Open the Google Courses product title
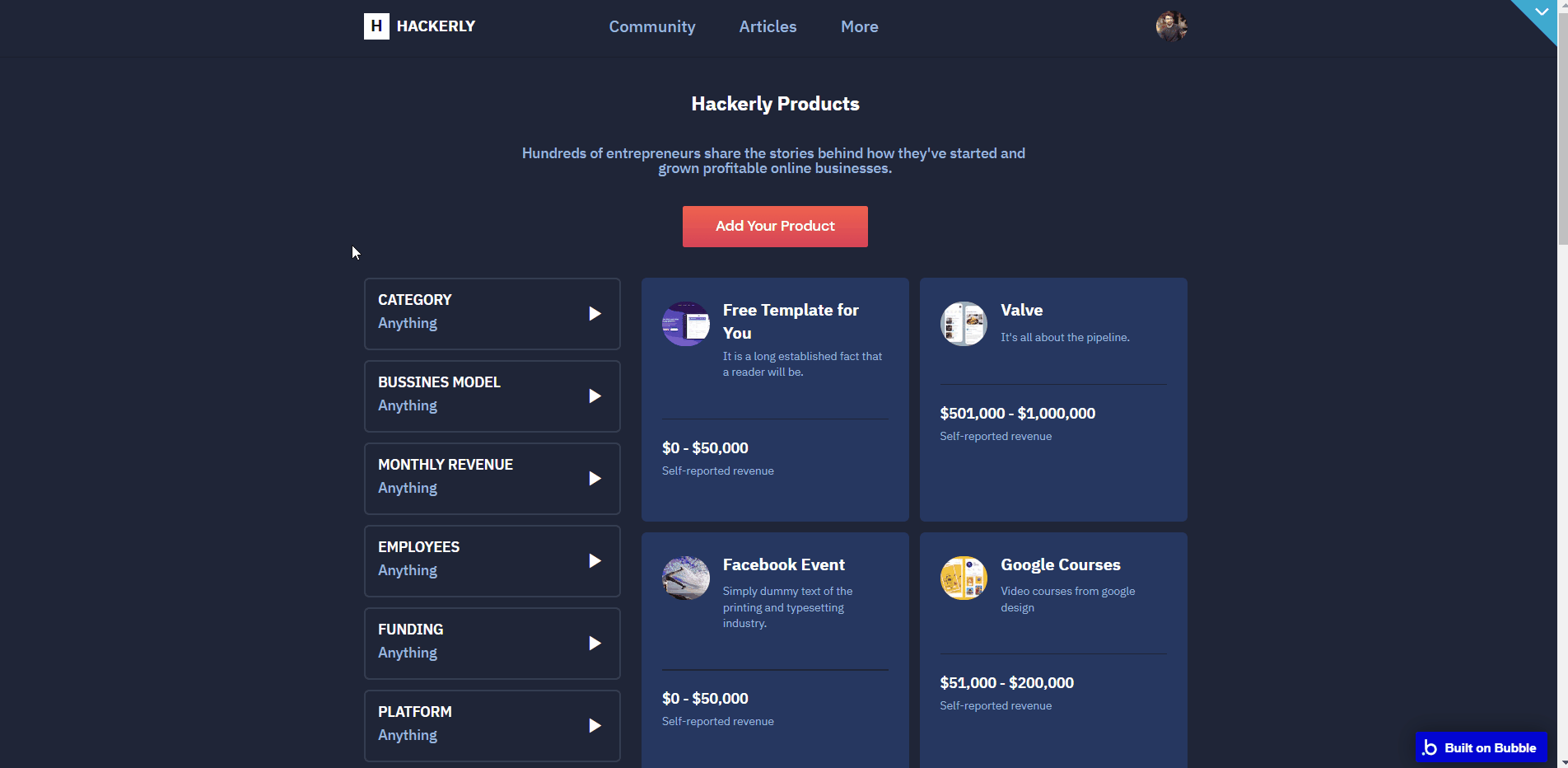The width and height of the screenshot is (1568, 768). click(1061, 564)
